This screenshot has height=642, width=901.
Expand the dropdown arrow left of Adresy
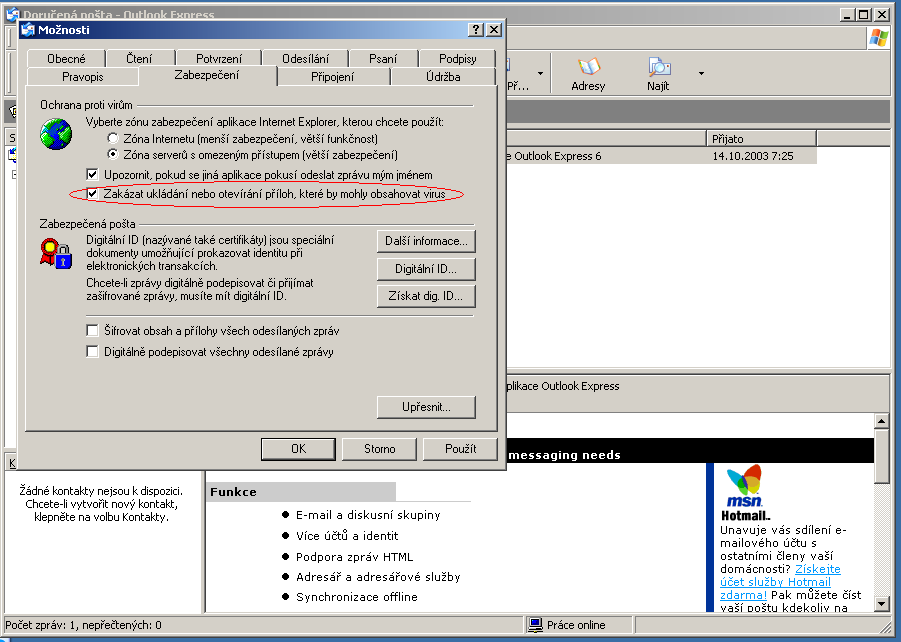[540, 73]
